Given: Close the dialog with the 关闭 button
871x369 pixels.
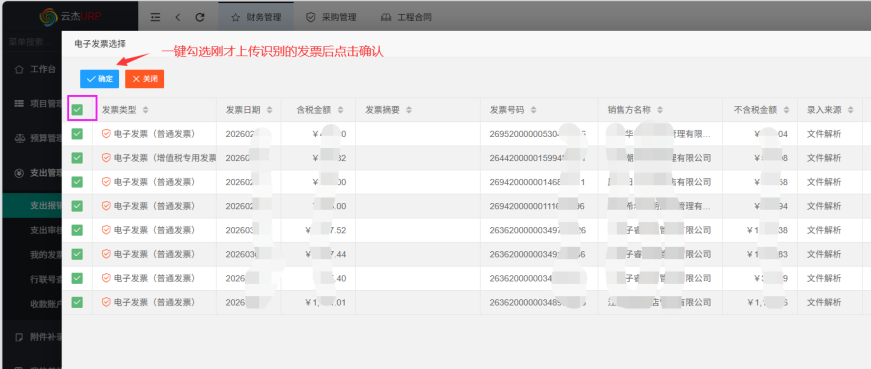Looking at the screenshot, I should coord(144,79).
